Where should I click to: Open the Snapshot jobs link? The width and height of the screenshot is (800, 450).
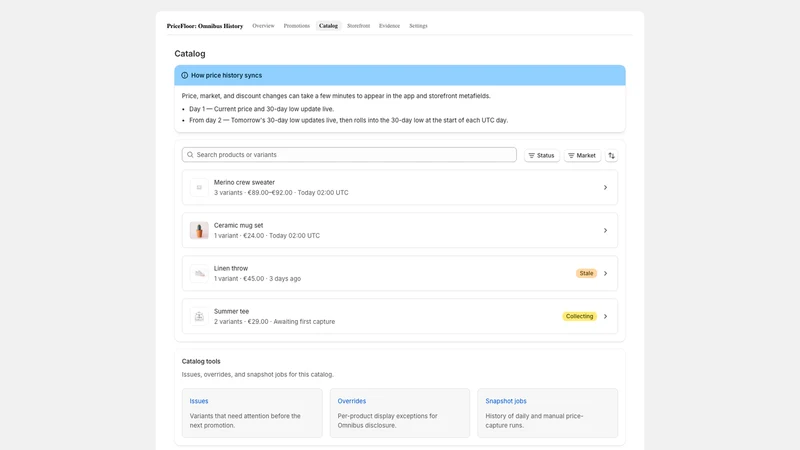click(x=506, y=401)
